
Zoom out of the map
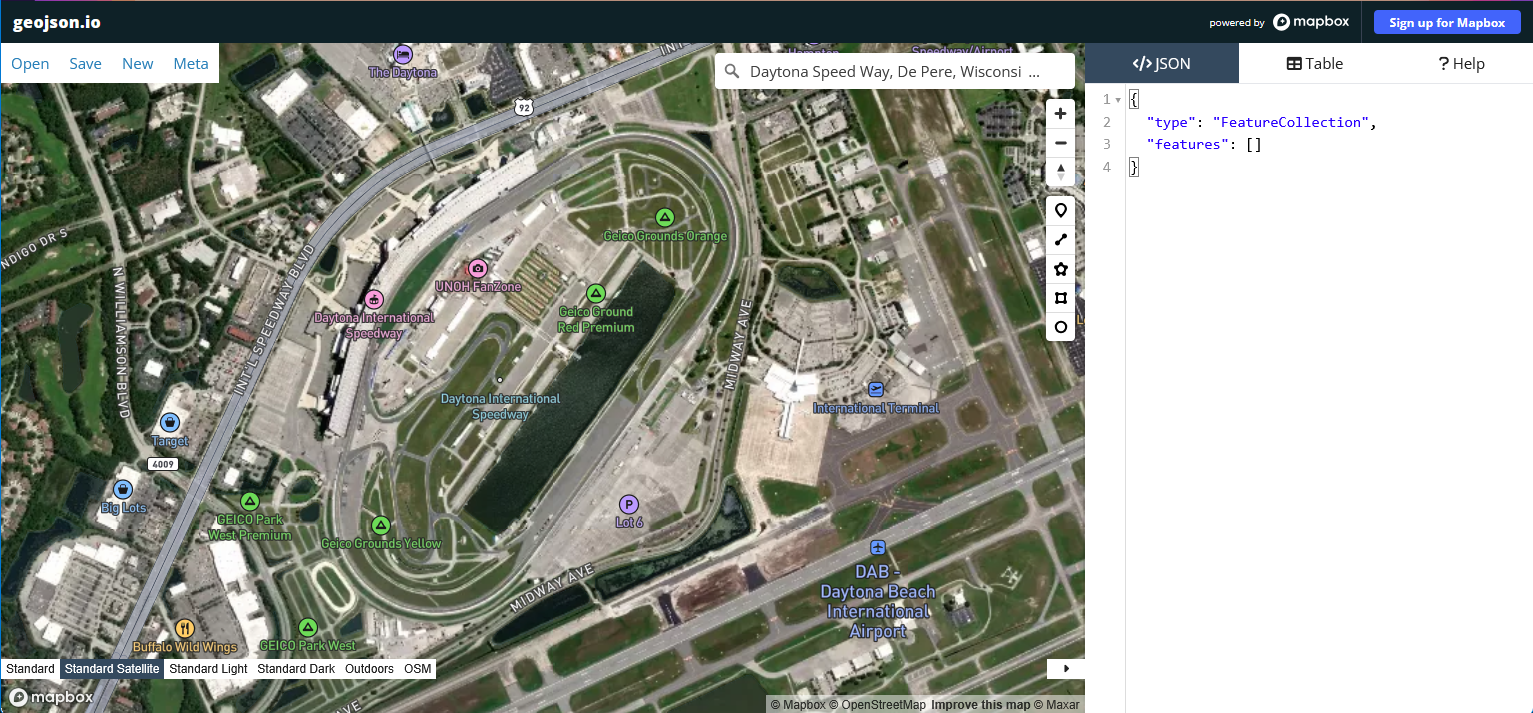(x=1060, y=143)
